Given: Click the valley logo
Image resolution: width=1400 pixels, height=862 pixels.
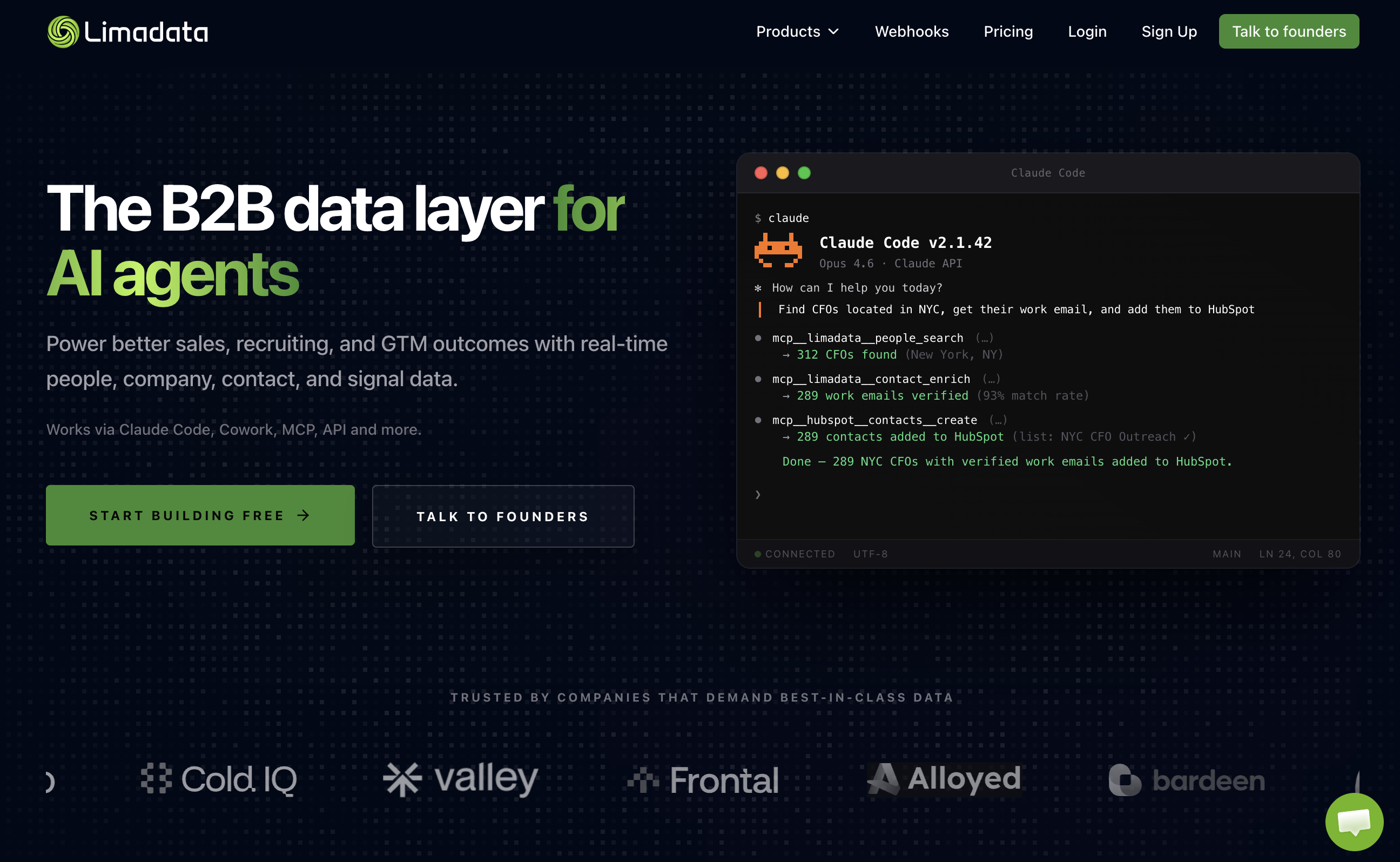Looking at the screenshot, I should point(461,779).
